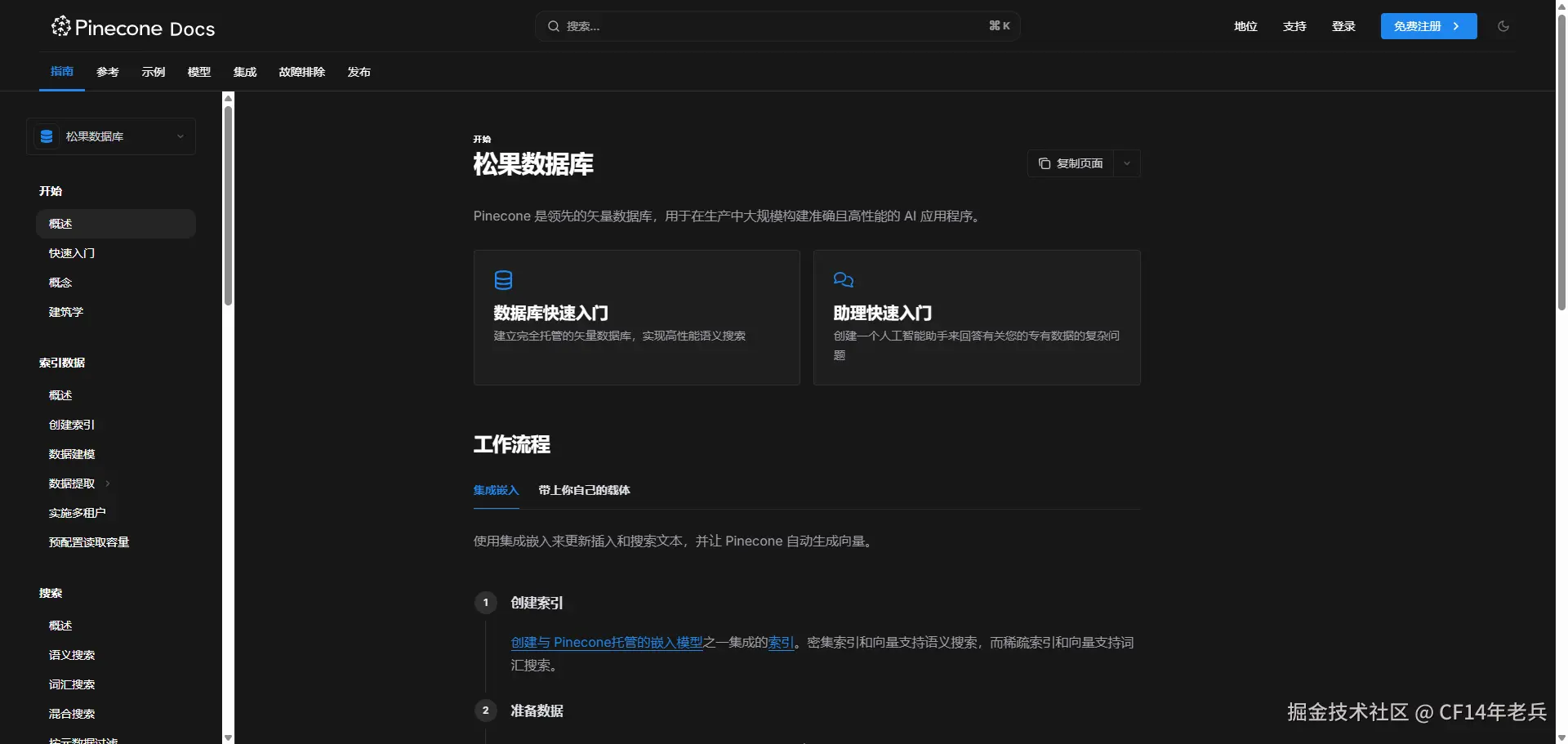The width and height of the screenshot is (1568, 744).
Task: Go to 建筑学 in the sidebar
Action: tap(116, 312)
